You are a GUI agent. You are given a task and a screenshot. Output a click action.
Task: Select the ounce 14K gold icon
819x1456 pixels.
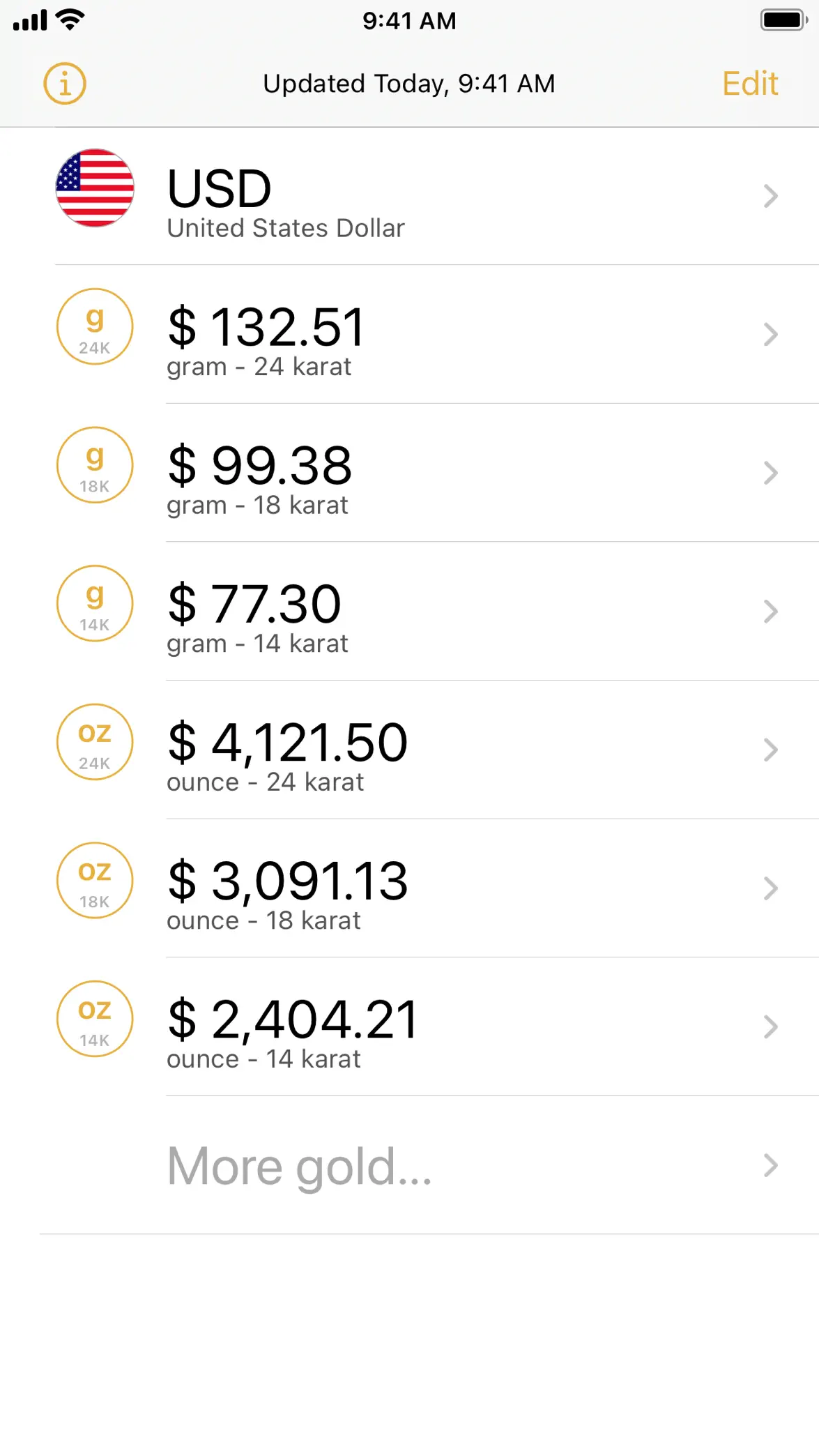tap(95, 1019)
